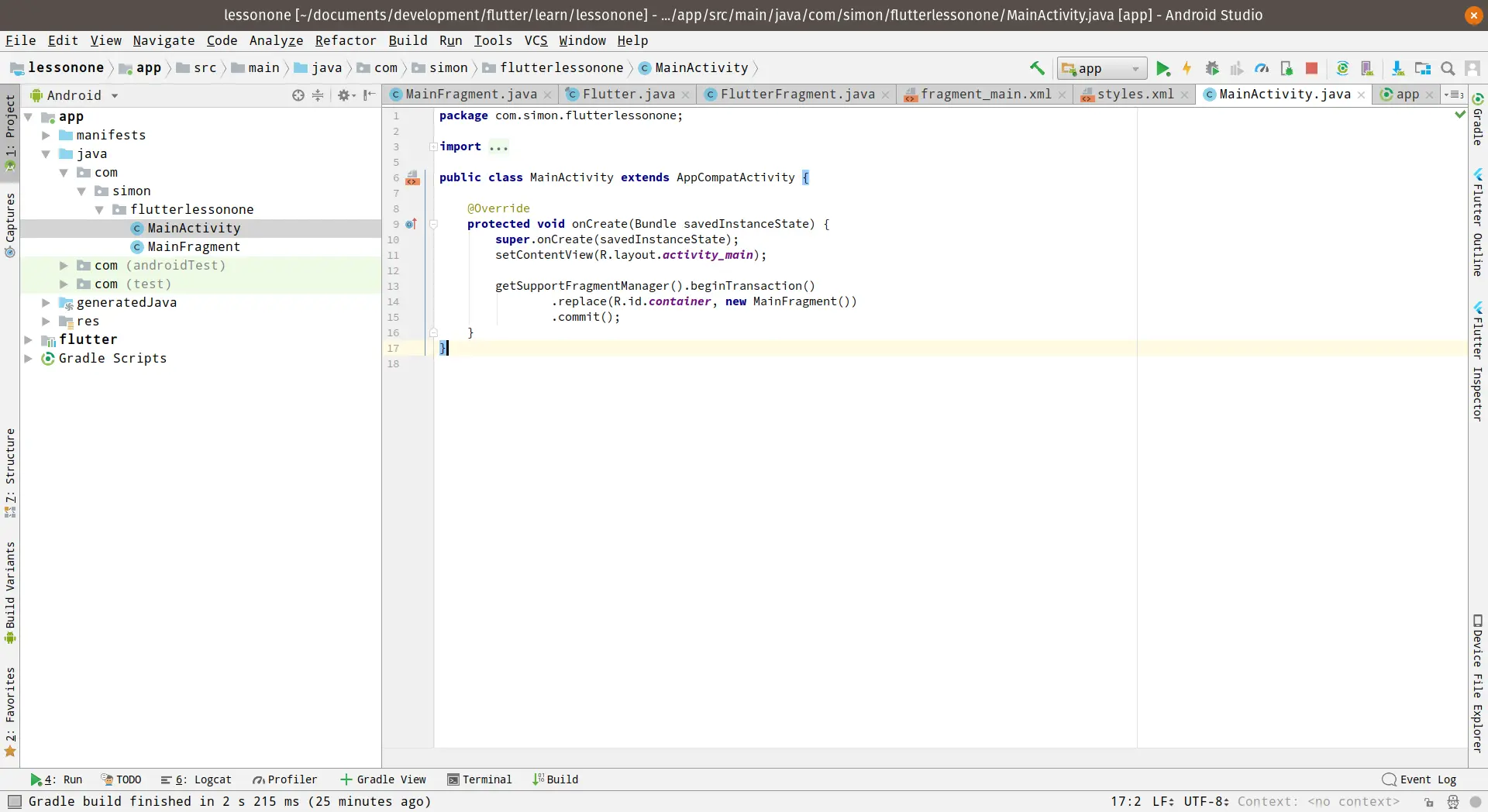The height and width of the screenshot is (812, 1488).
Task: Toggle the Build Variants tool window
Action: click(x=10, y=593)
